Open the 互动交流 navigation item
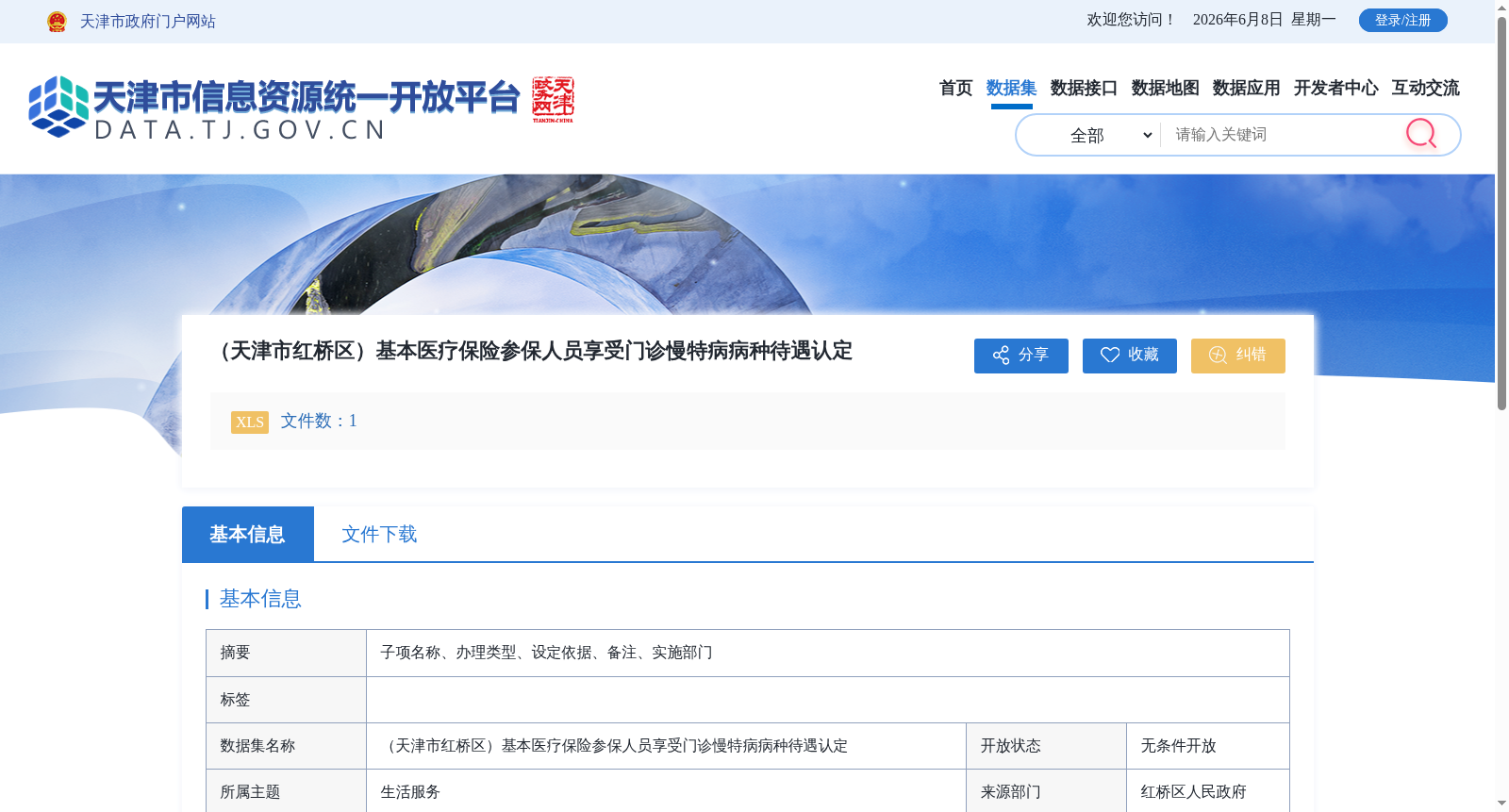 click(x=1425, y=88)
